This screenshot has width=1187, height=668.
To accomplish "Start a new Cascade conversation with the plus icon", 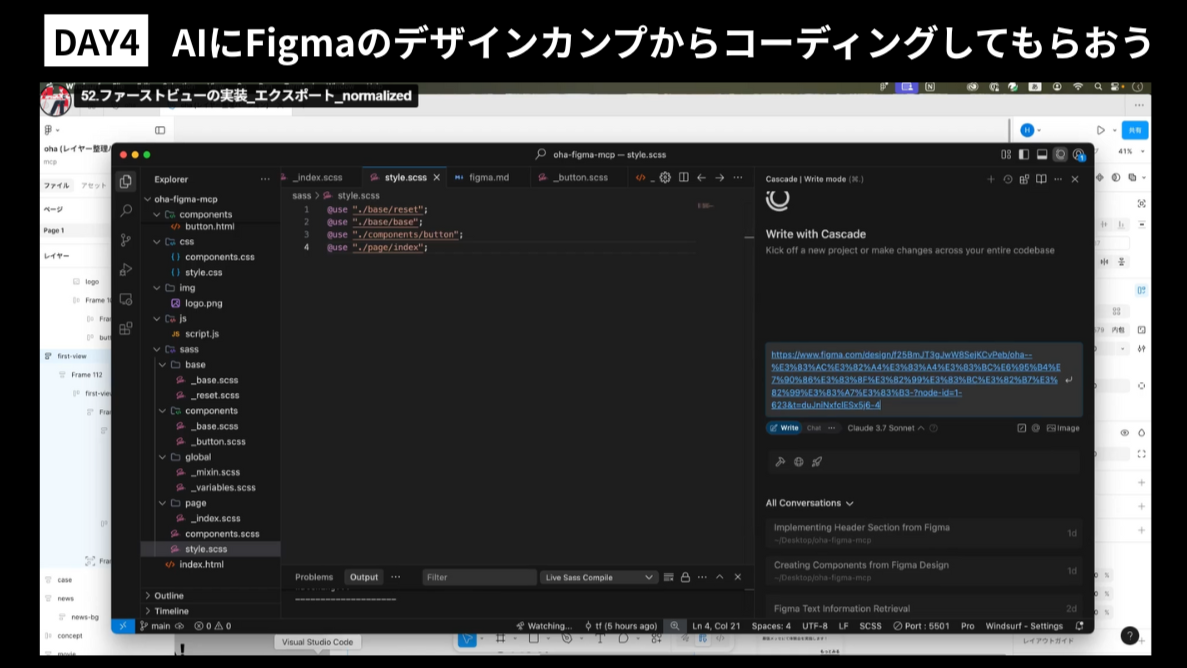I will click(x=991, y=178).
